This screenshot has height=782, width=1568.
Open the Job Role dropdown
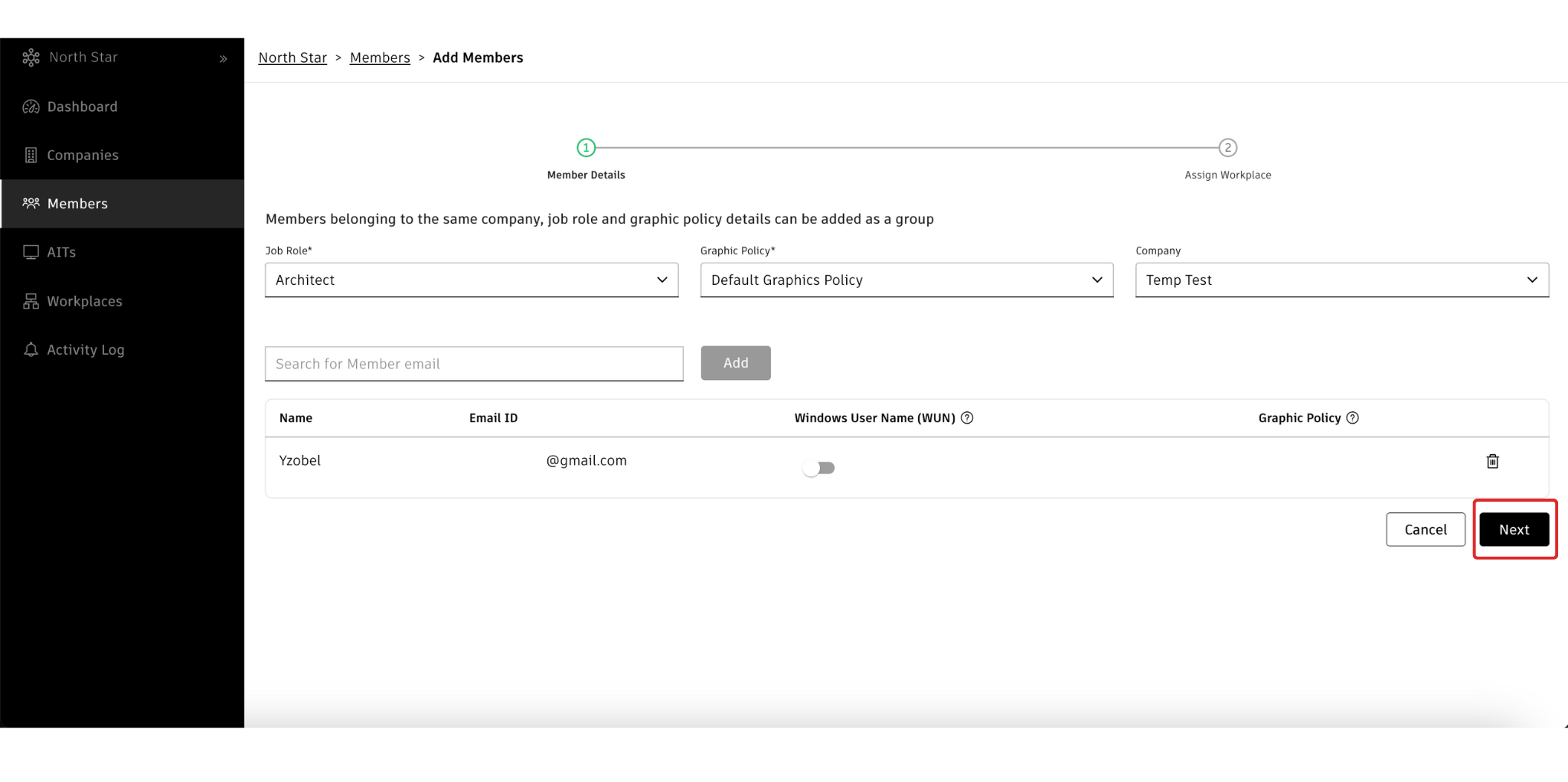coord(472,280)
